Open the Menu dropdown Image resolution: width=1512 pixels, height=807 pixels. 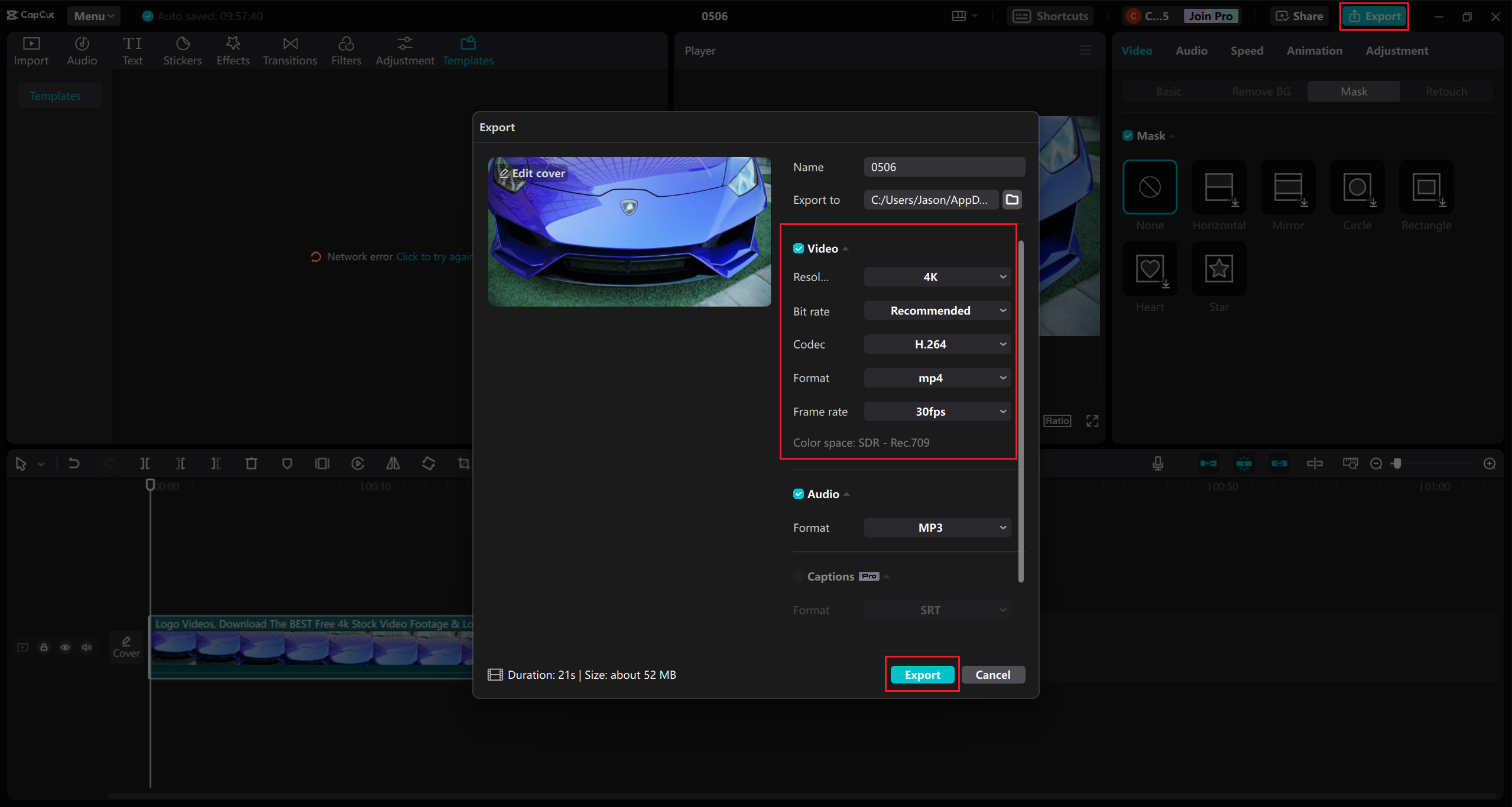93,16
